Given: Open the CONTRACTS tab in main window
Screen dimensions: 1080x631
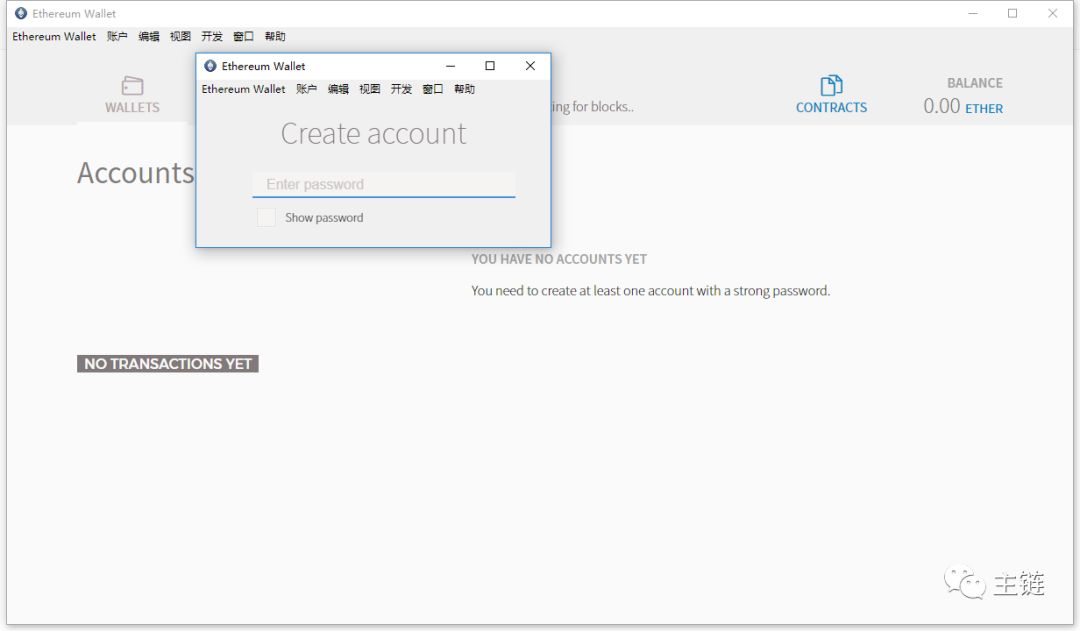Looking at the screenshot, I should [831, 94].
